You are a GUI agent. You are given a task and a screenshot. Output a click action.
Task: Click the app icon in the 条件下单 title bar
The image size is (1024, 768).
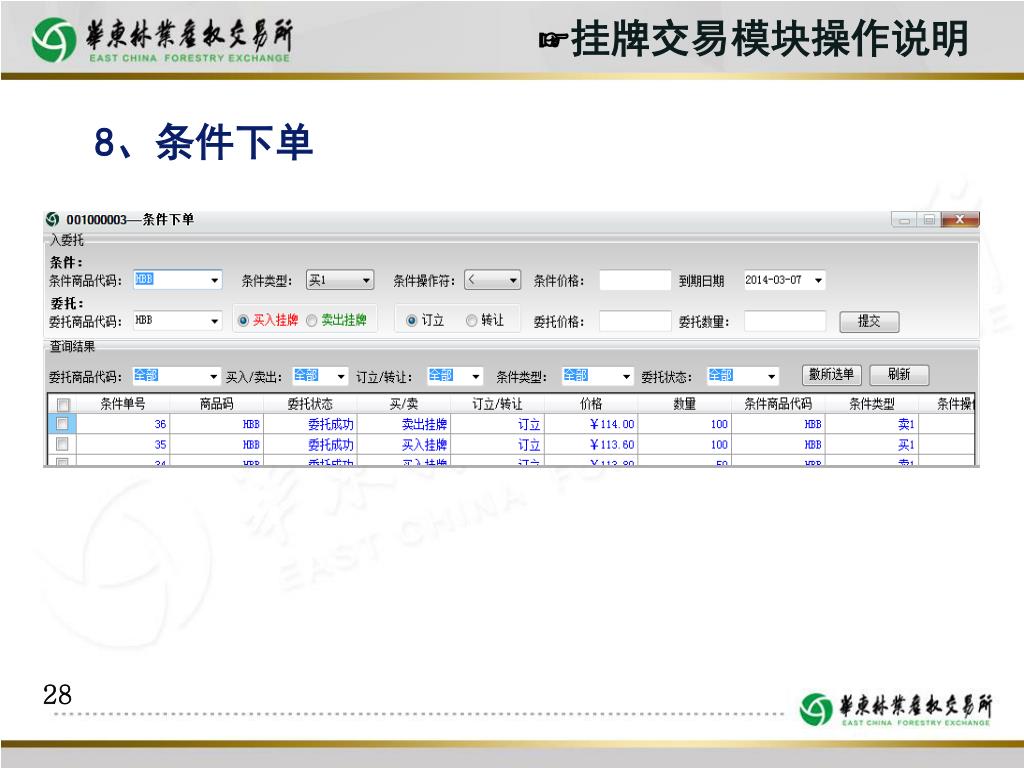53,220
